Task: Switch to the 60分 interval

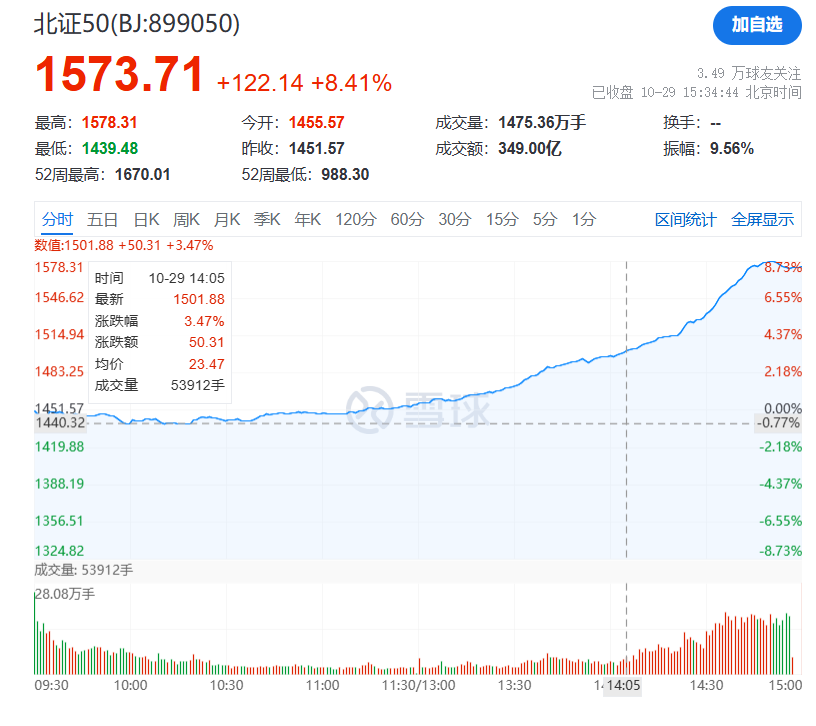Action: (407, 220)
